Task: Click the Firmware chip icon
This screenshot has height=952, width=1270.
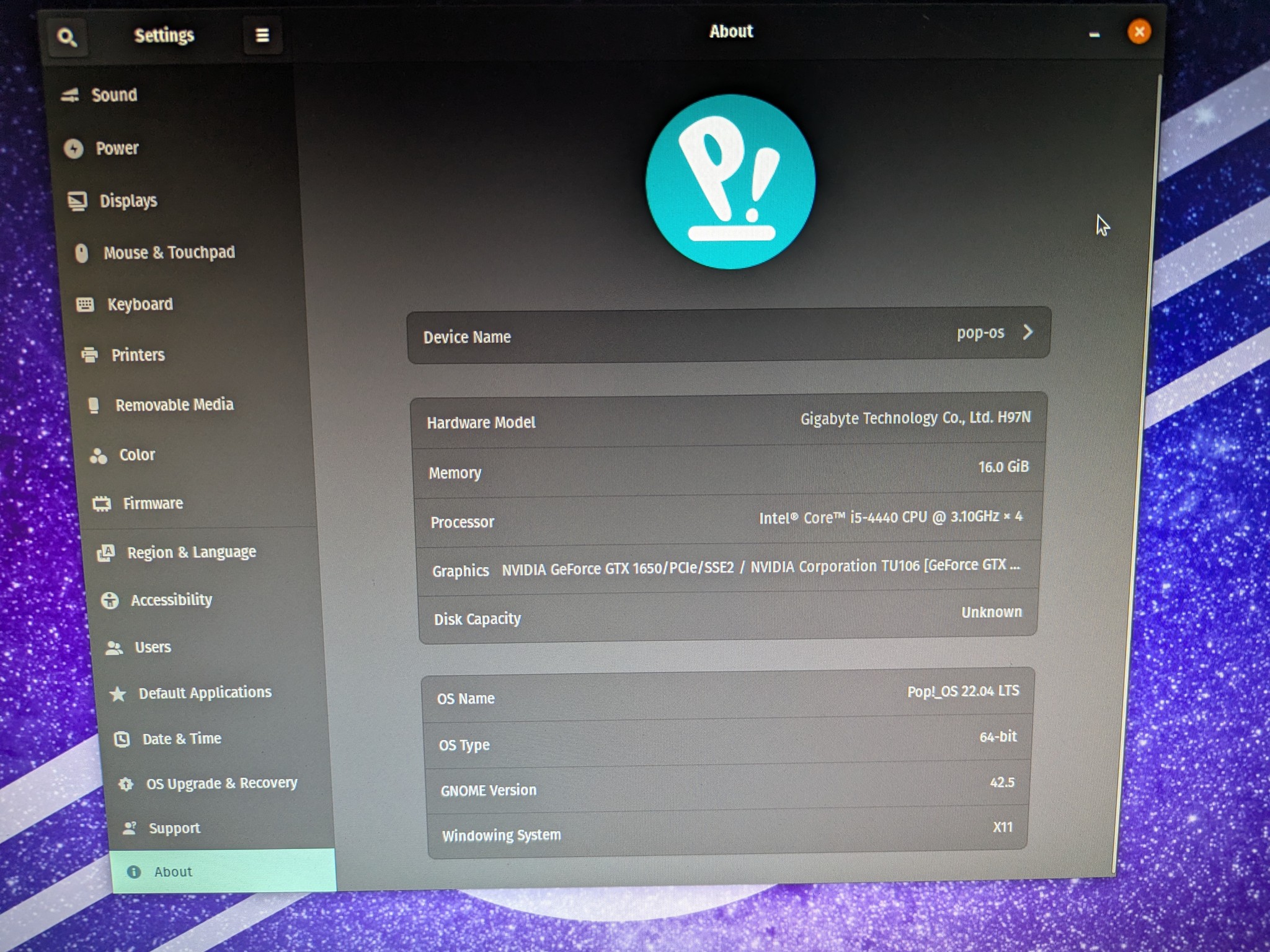Action: 102,503
